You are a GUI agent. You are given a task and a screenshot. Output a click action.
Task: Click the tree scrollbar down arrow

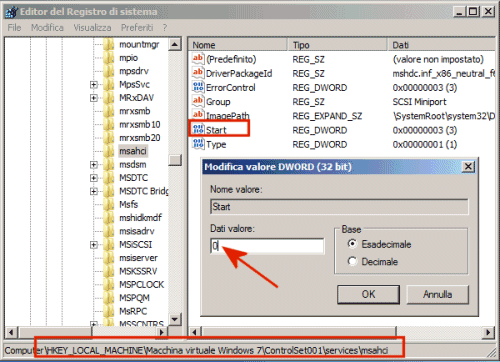click(175, 320)
